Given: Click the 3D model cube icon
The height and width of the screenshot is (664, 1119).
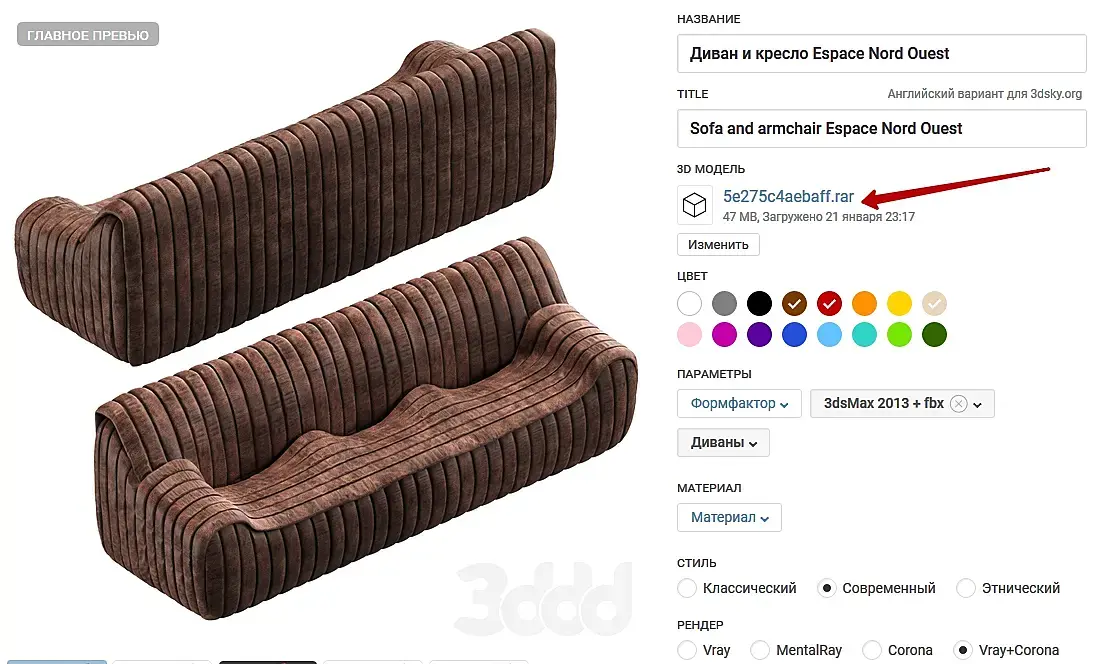Looking at the screenshot, I should pyautogui.click(x=694, y=205).
